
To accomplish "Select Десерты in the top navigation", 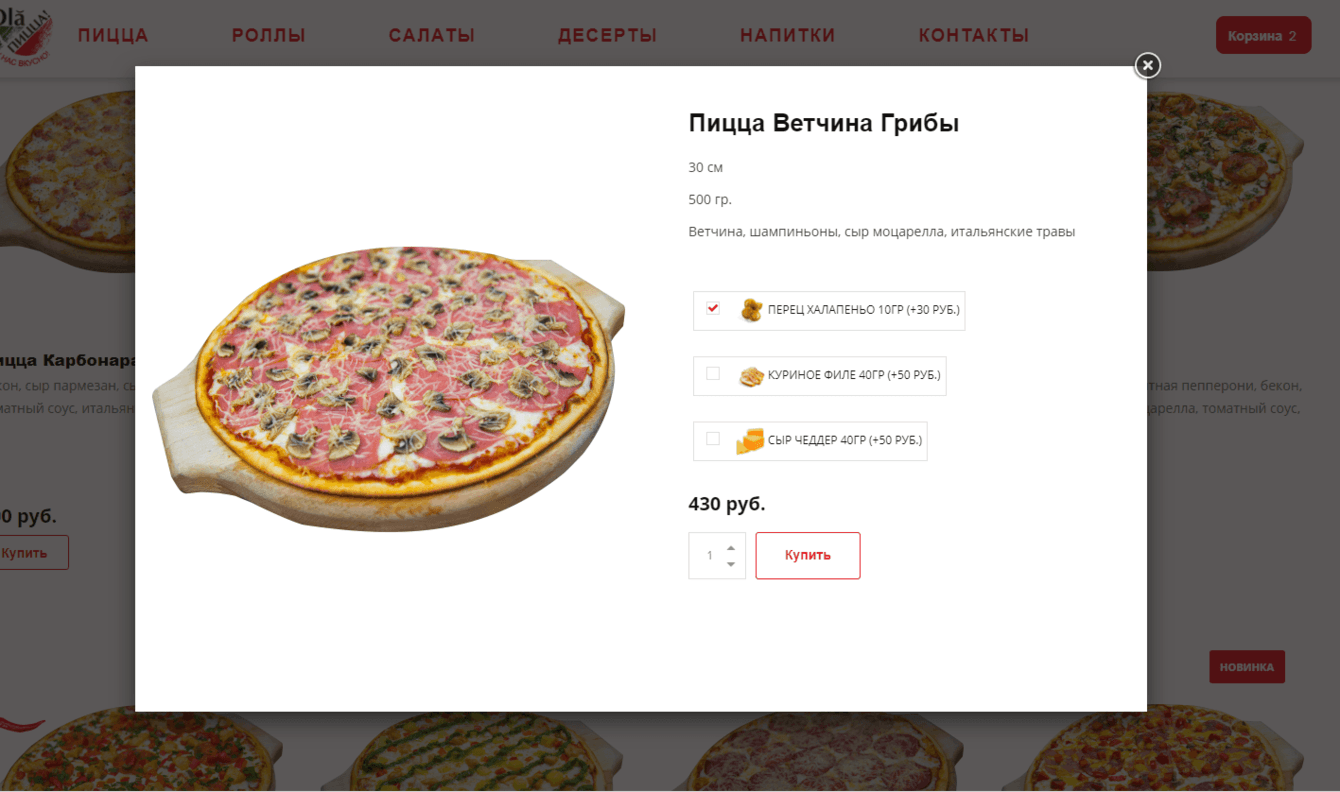I will 607,36.
